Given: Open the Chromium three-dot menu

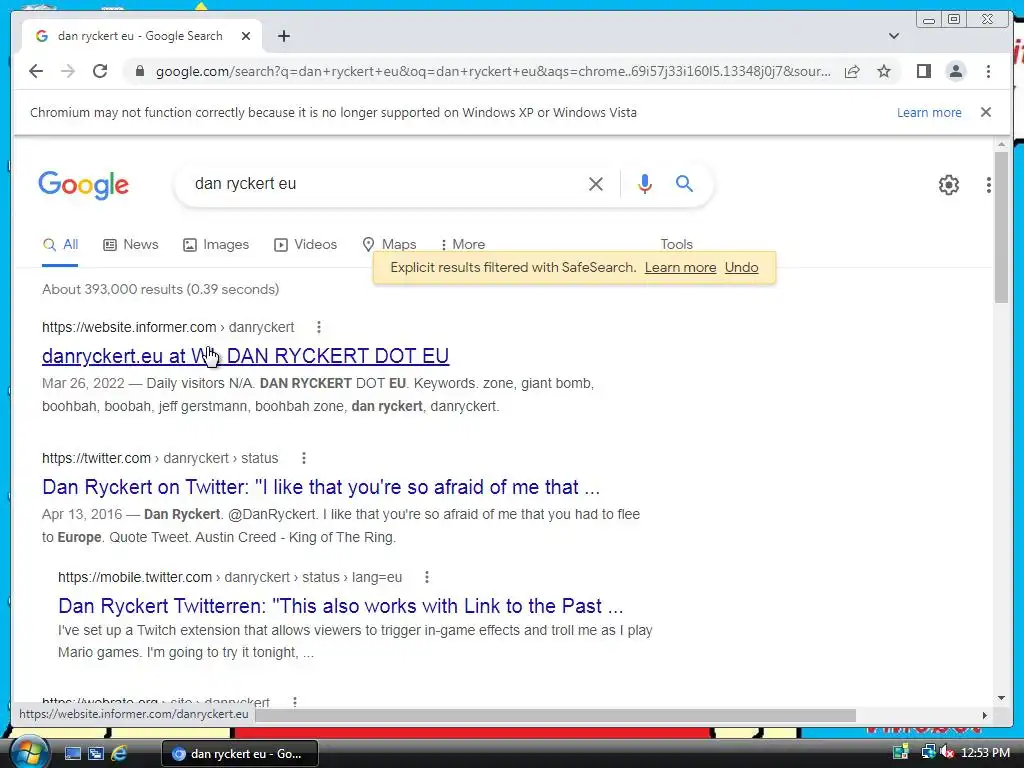Looking at the screenshot, I should point(988,71).
